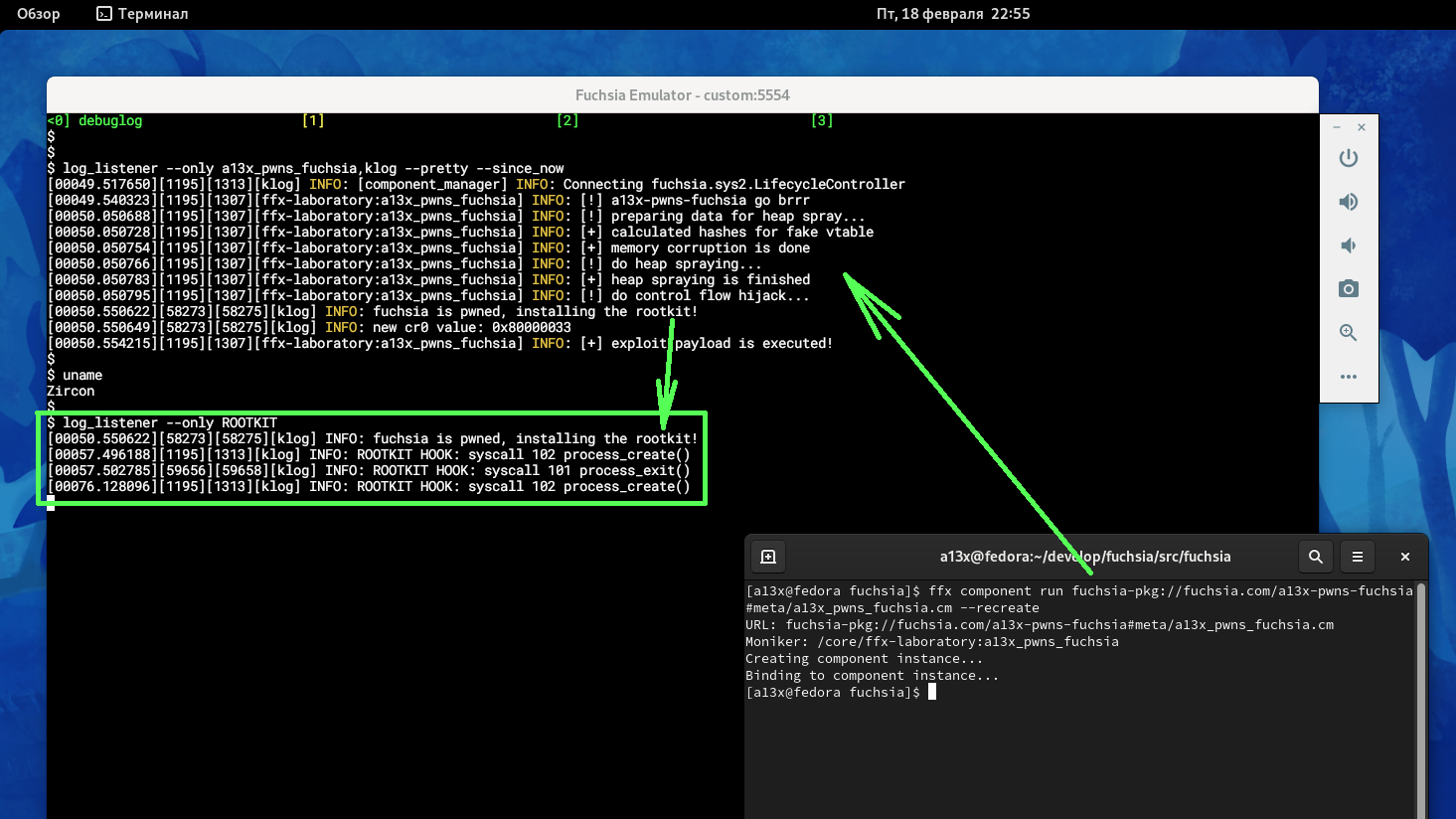Click 'exploit payload is executed!' log line
1456x819 pixels.
click(x=439, y=343)
